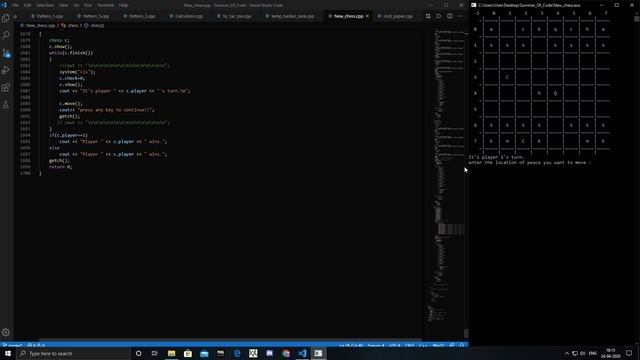Click the git branch in status bar
Viewport: 640px width, 360px height.
12,346
